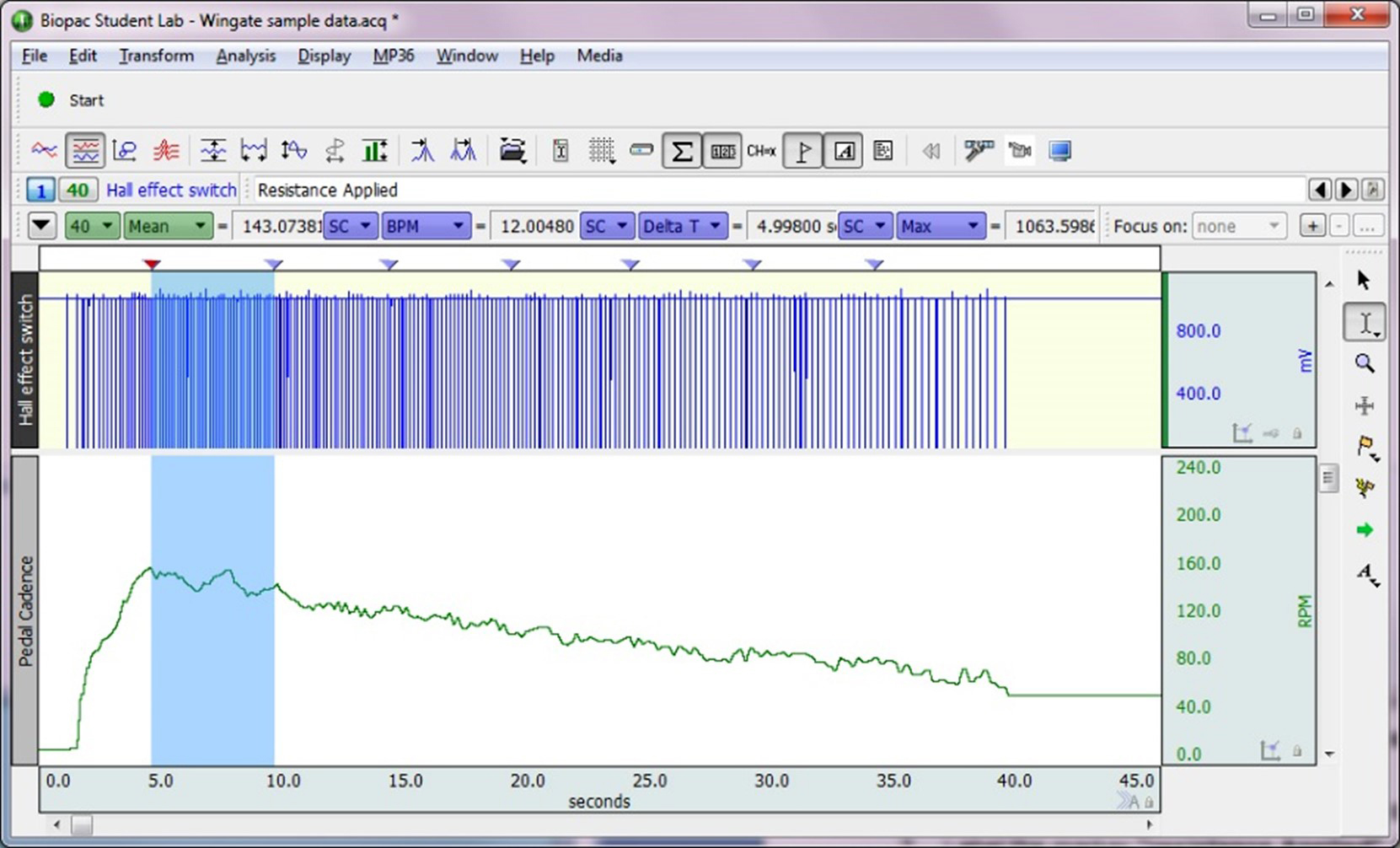
Task: Open the measurement options triangle dropdown
Action: [x=42, y=226]
